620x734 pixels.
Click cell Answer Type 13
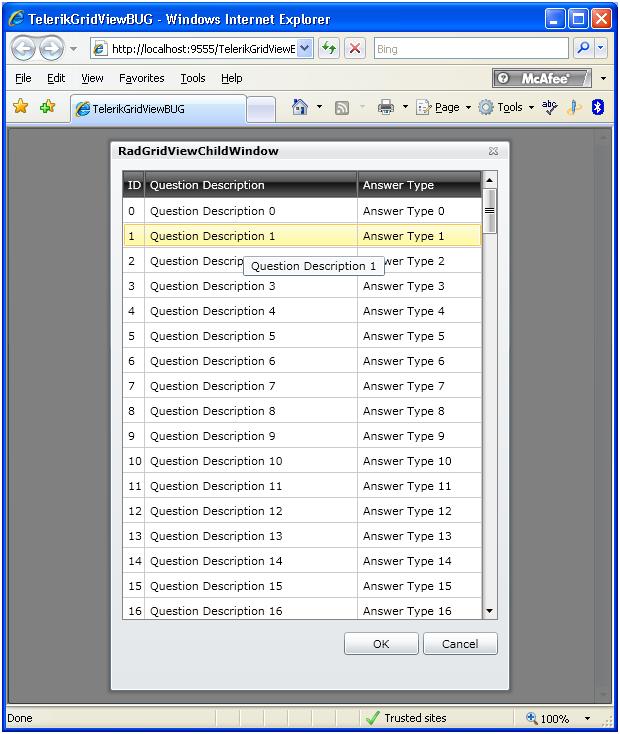pyautogui.click(x=420, y=536)
